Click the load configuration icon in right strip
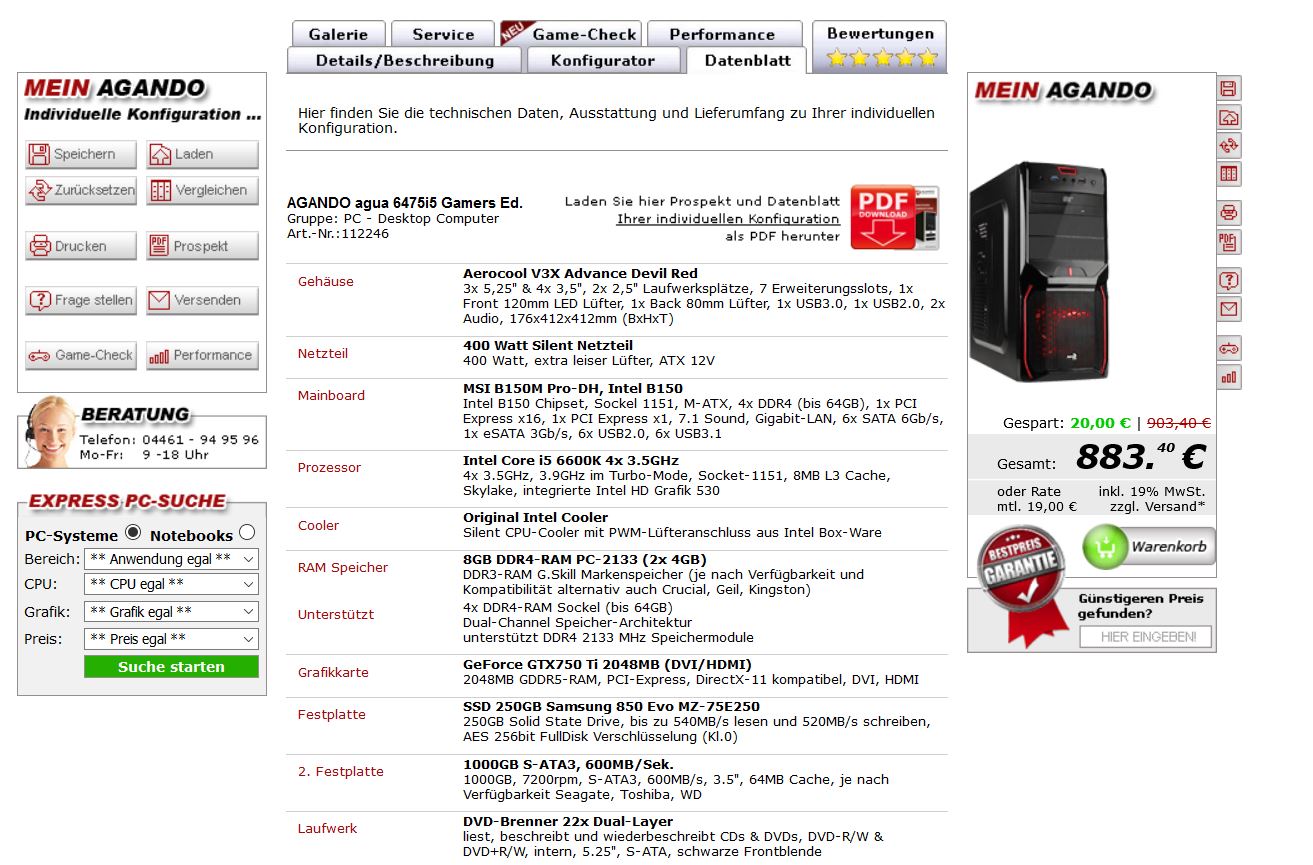This screenshot has width=1313, height=865. (x=1229, y=117)
